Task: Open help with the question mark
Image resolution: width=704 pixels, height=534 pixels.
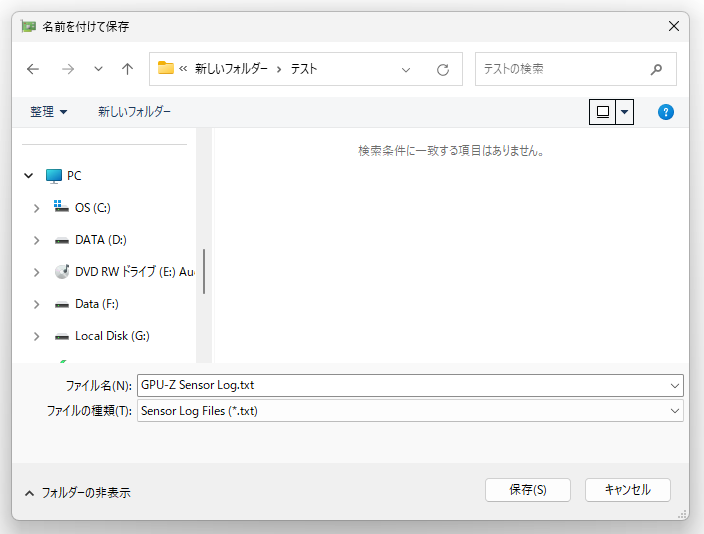Action: click(665, 112)
